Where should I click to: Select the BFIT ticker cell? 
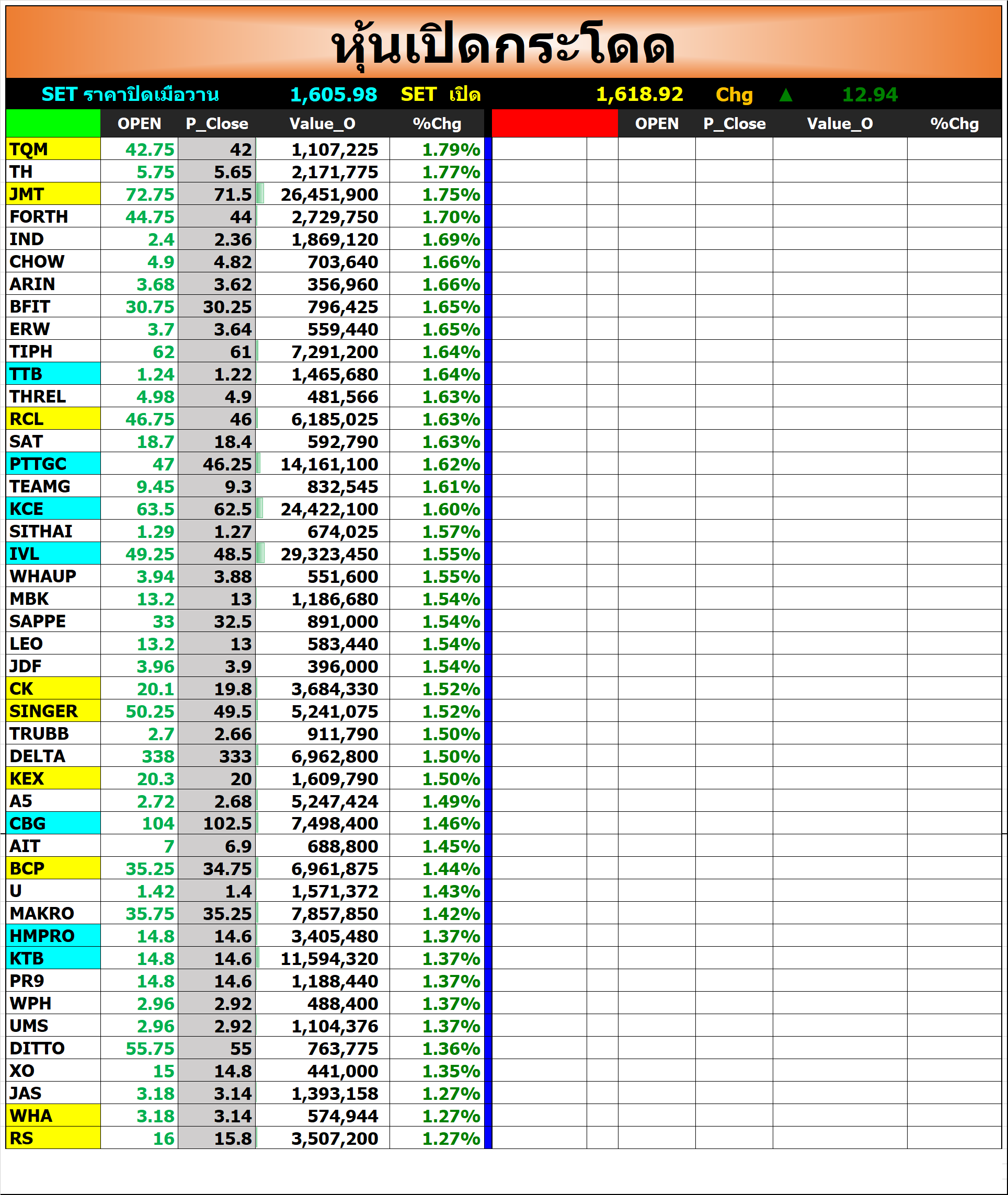[x=53, y=307]
